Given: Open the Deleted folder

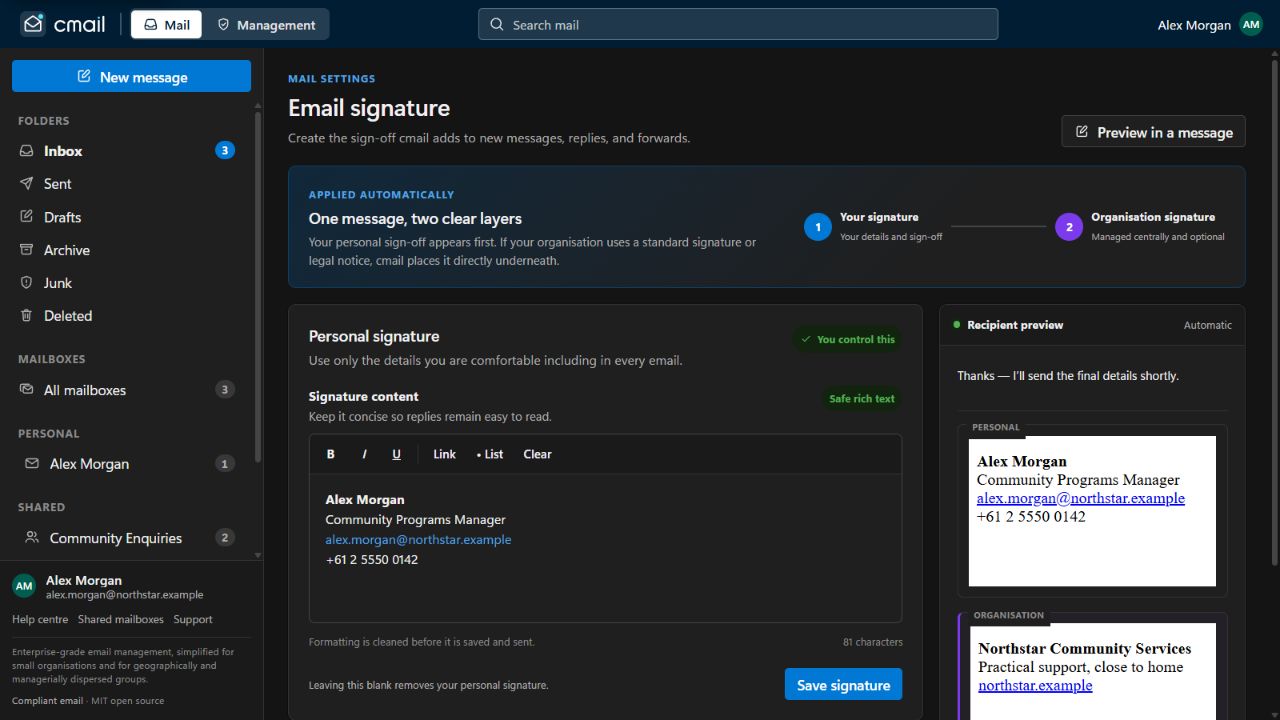Looking at the screenshot, I should tap(127, 316).
